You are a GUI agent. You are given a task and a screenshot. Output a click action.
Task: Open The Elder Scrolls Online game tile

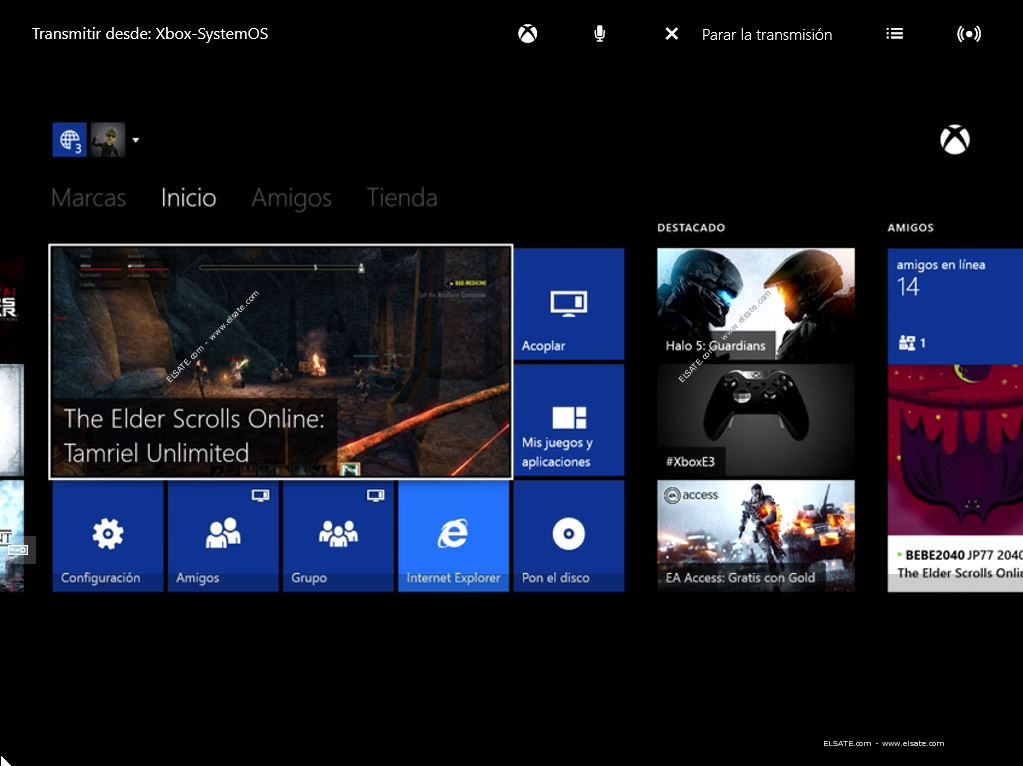pyautogui.click(x=281, y=362)
